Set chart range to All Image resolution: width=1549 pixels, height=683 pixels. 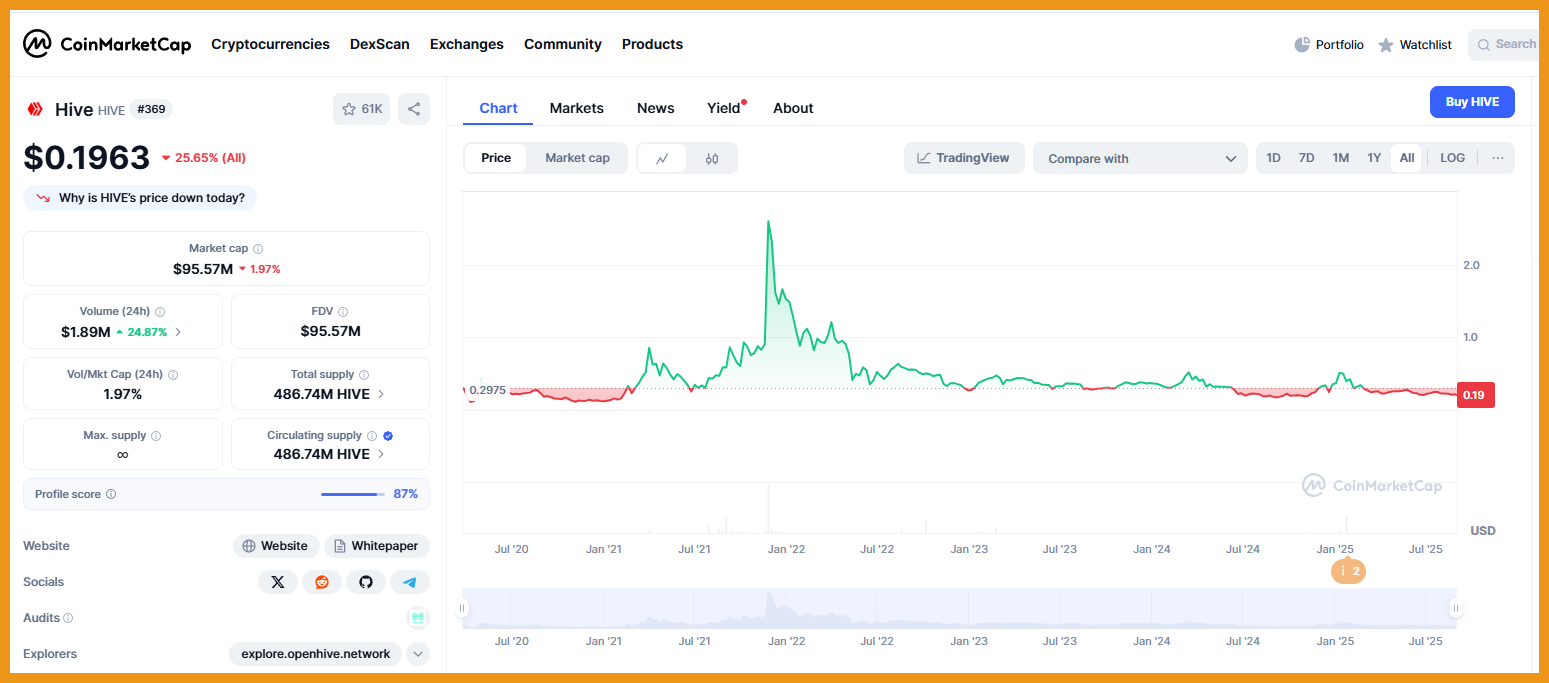pyautogui.click(x=1406, y=158)
